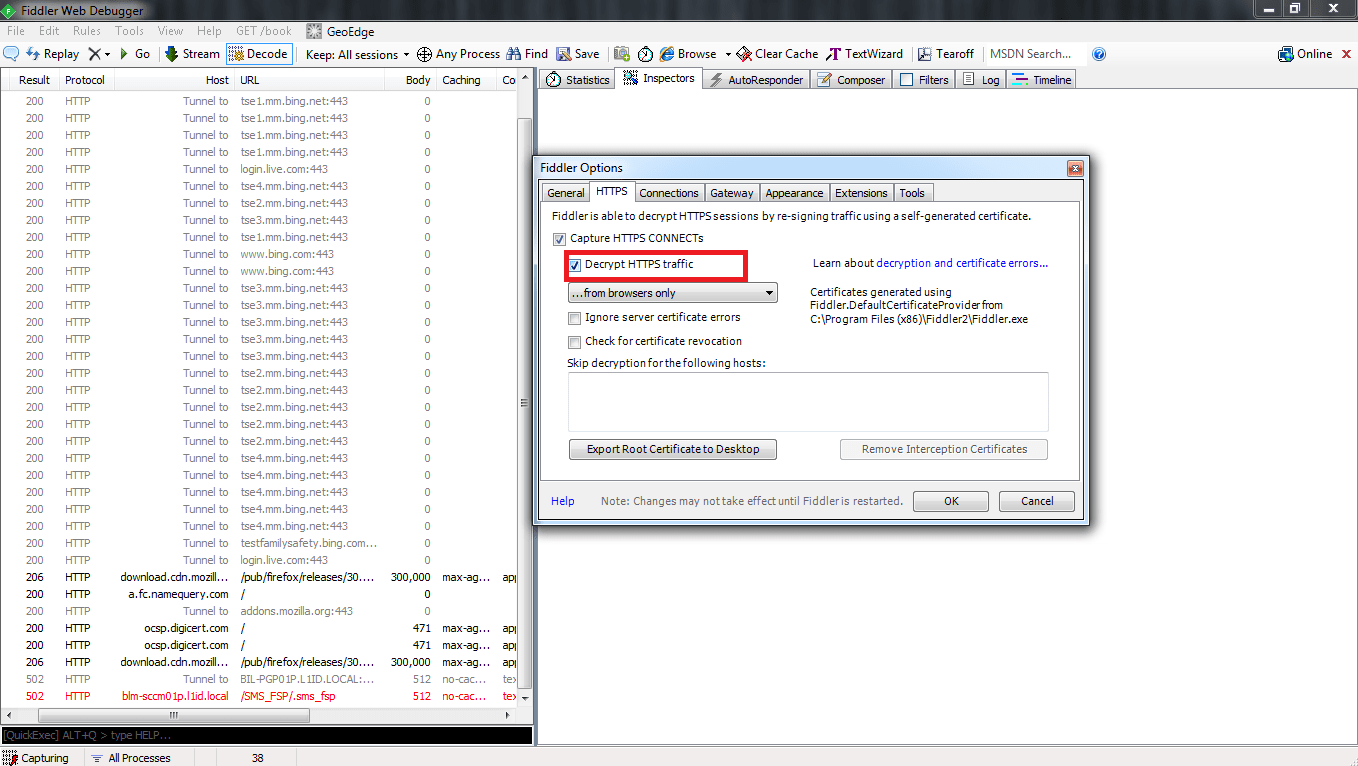This screenshot has width=1358, height=766.
Task: Click the Replay toolbar button
Action: pyautogui.click(x=52, y=54)
